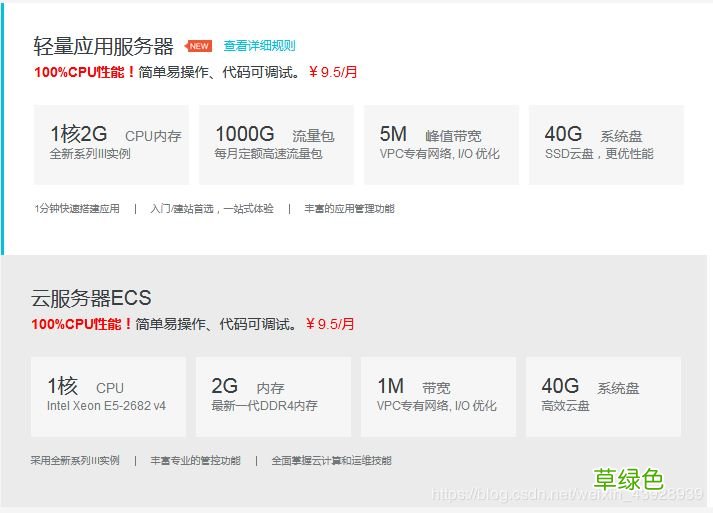Click 丰富的应用管理功能 feature text

click(349, 209)
